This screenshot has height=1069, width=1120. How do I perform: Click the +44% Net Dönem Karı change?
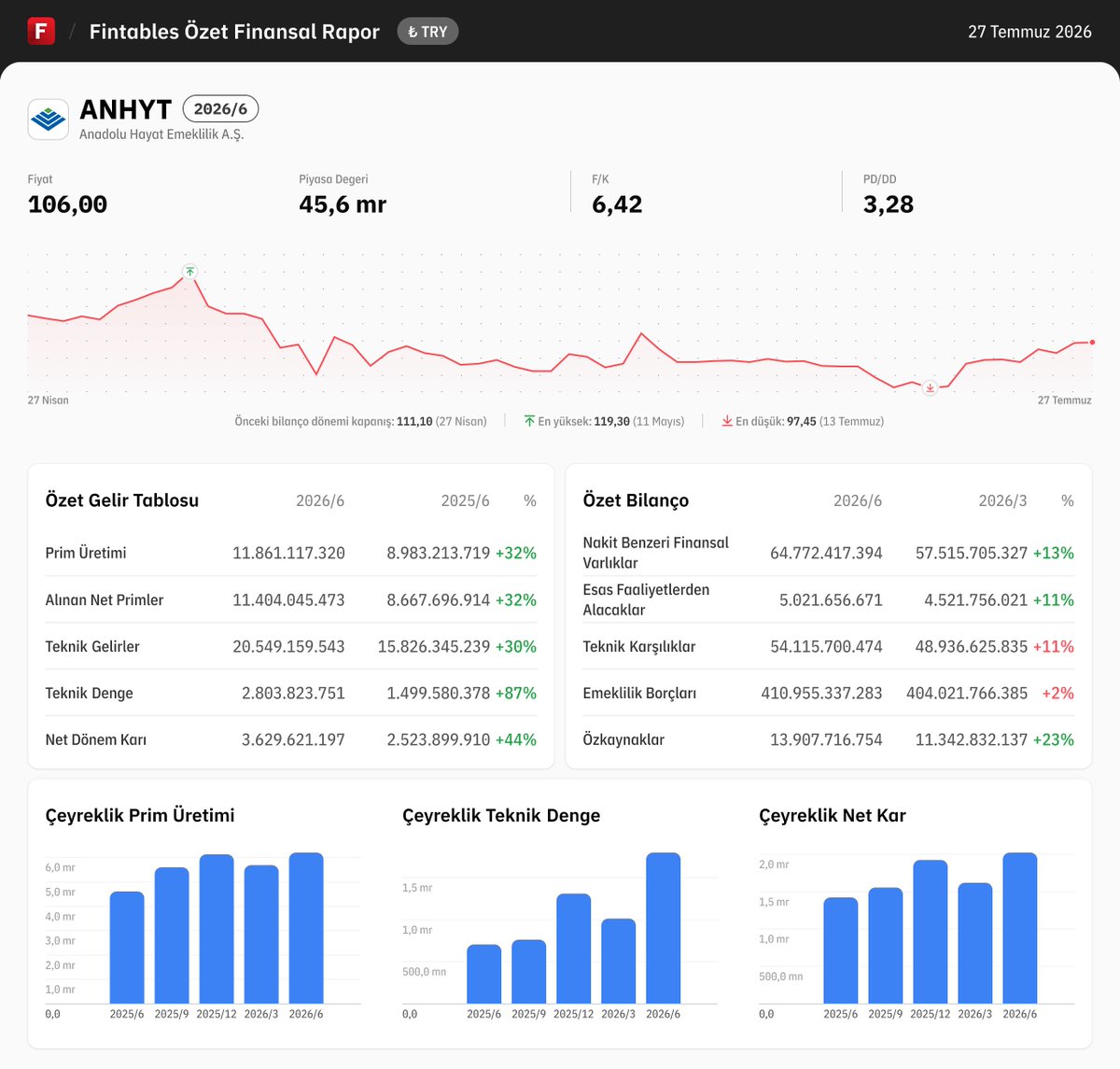[516, 739]
